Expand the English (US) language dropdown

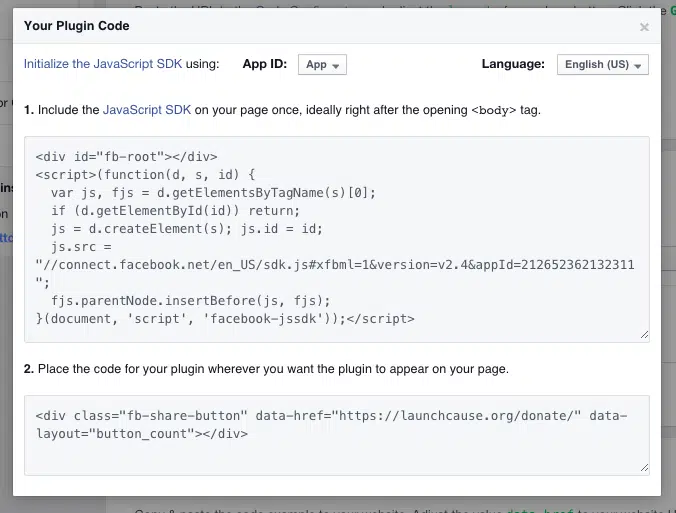pyautogui.click(x=603, y=65)
